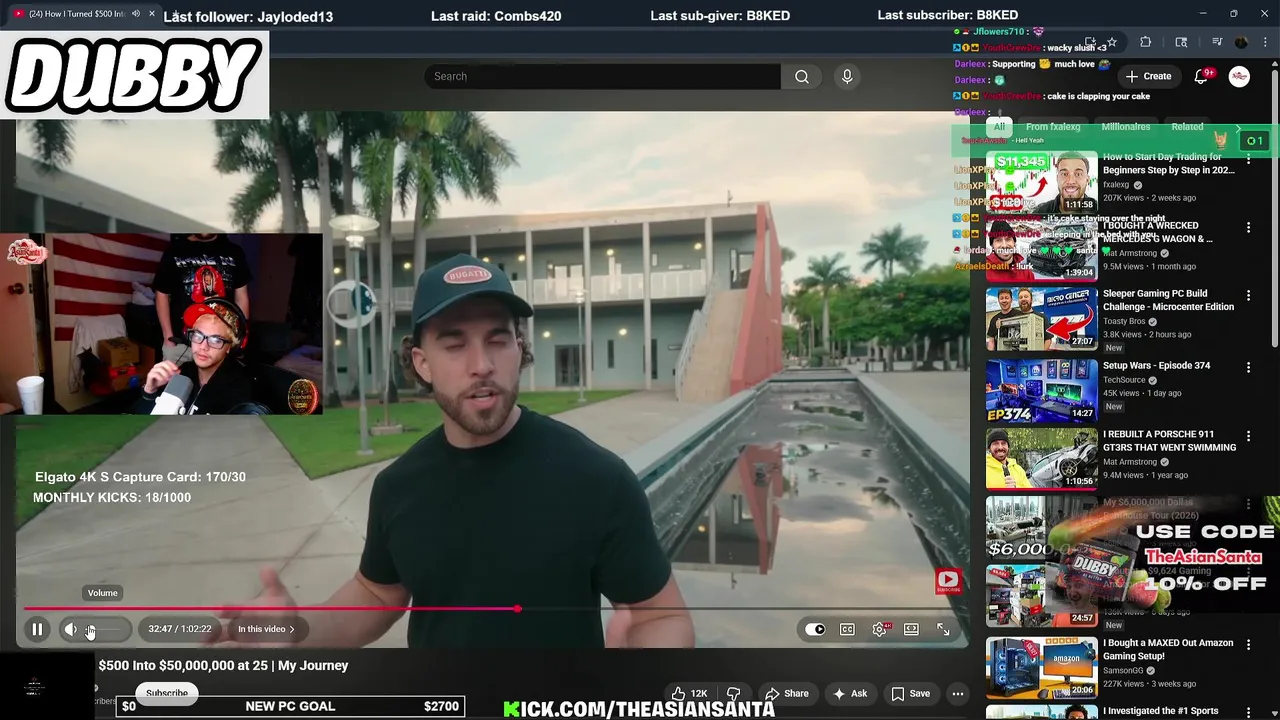The image size is (1280, 720).
Task: Pause the YouTube video
Action: [x=37, y=629]
